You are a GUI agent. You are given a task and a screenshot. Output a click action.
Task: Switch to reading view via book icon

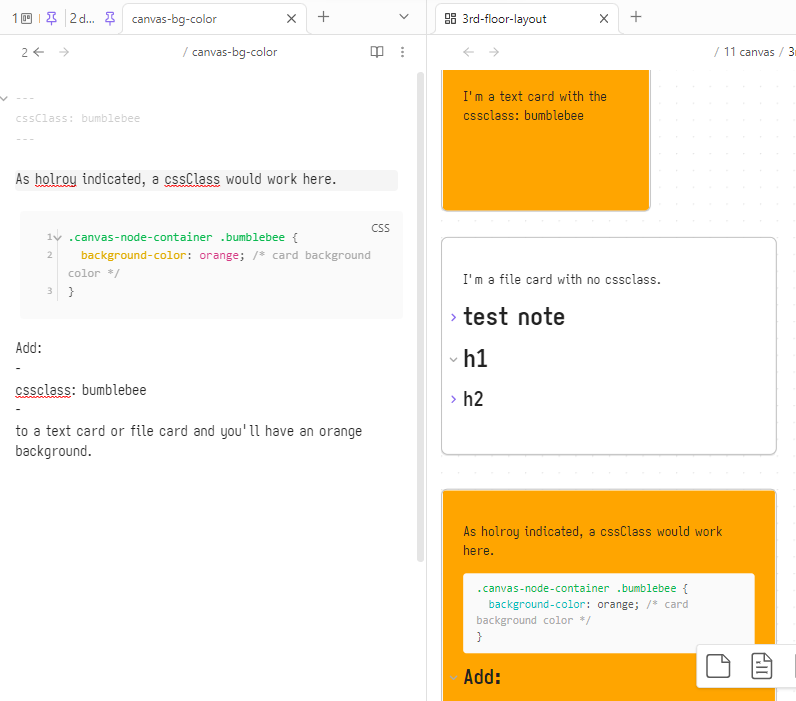pos(377,52)
